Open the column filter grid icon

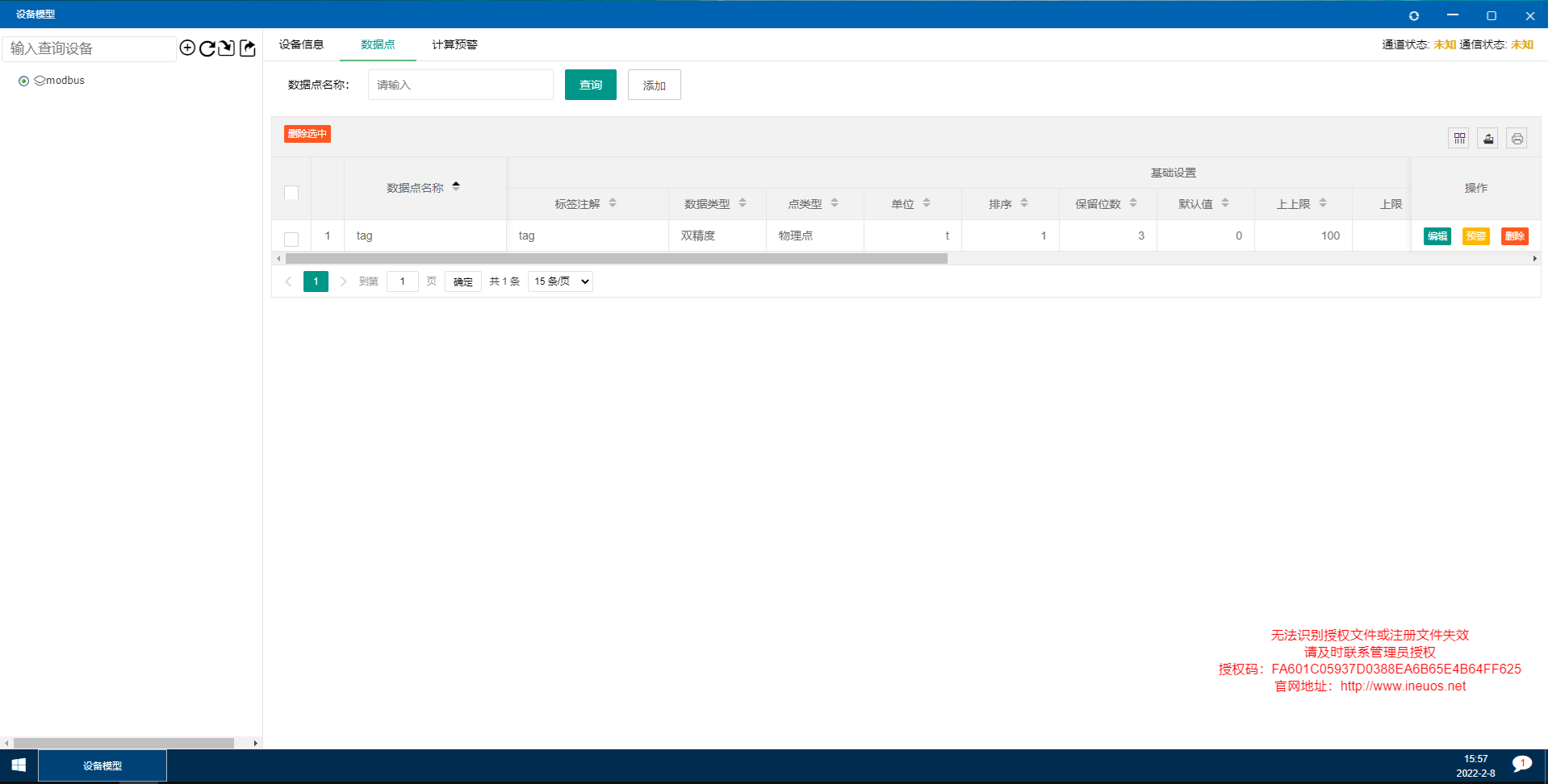1459,139
